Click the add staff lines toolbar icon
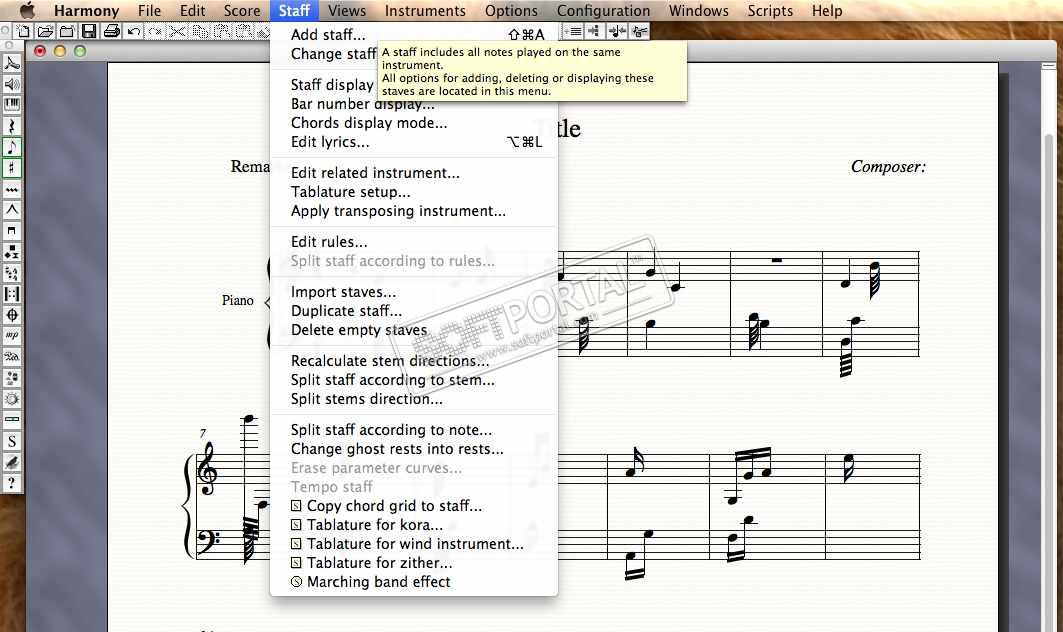 (x=573, y=31)
